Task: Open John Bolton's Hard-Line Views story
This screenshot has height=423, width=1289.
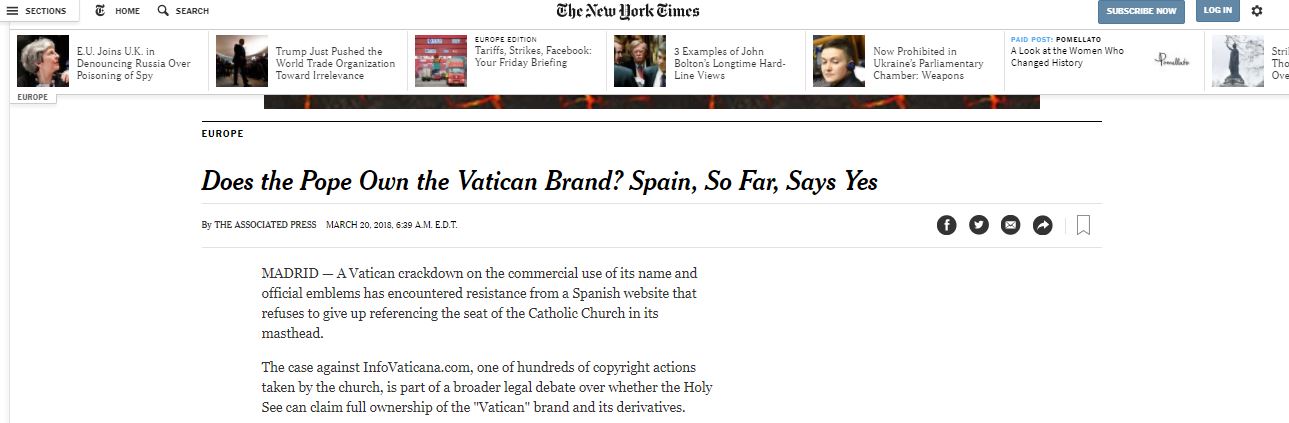Action: click(x=729, y=63)
